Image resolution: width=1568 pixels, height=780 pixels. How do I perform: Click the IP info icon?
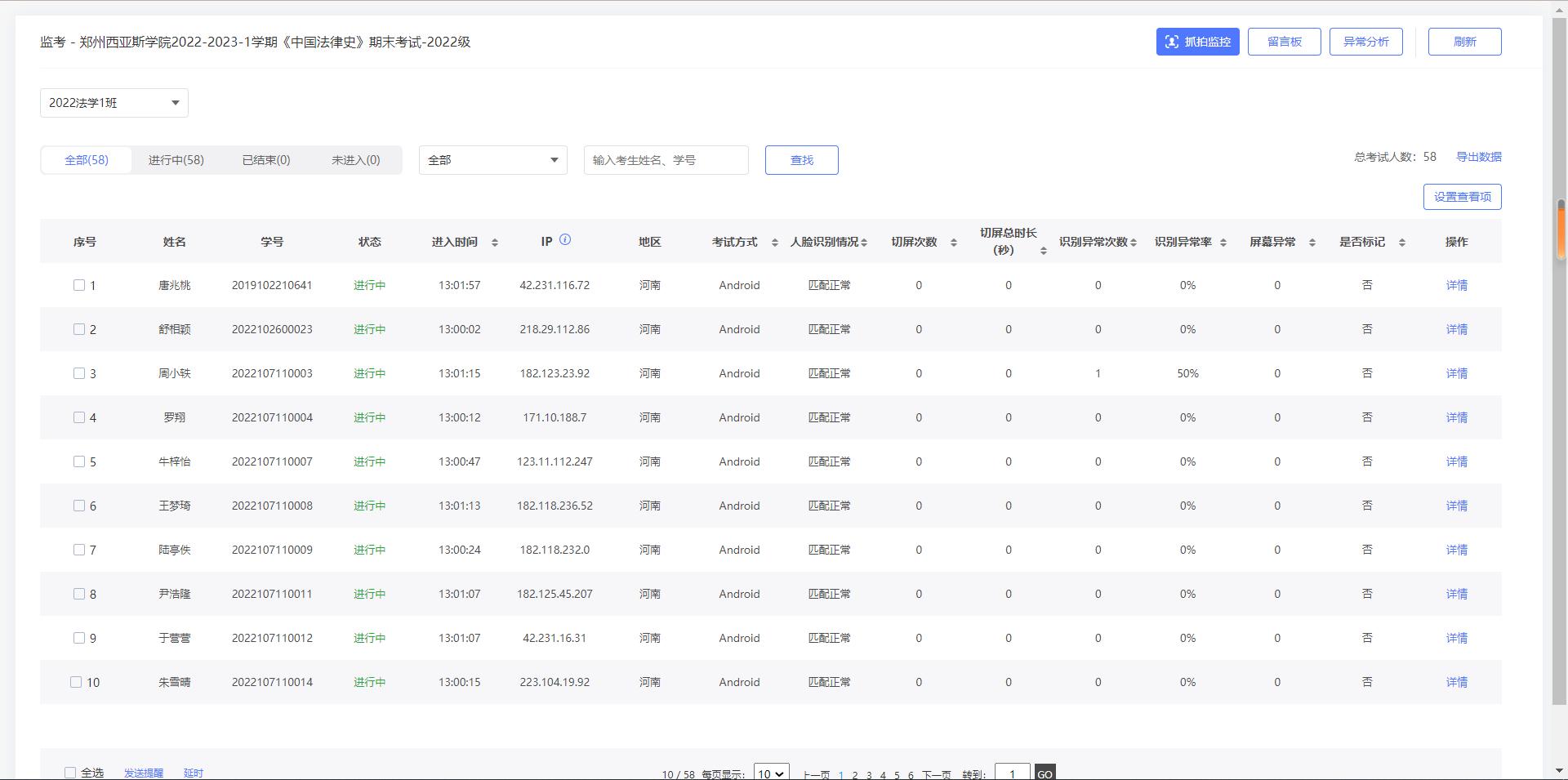(x=565, y=240)
